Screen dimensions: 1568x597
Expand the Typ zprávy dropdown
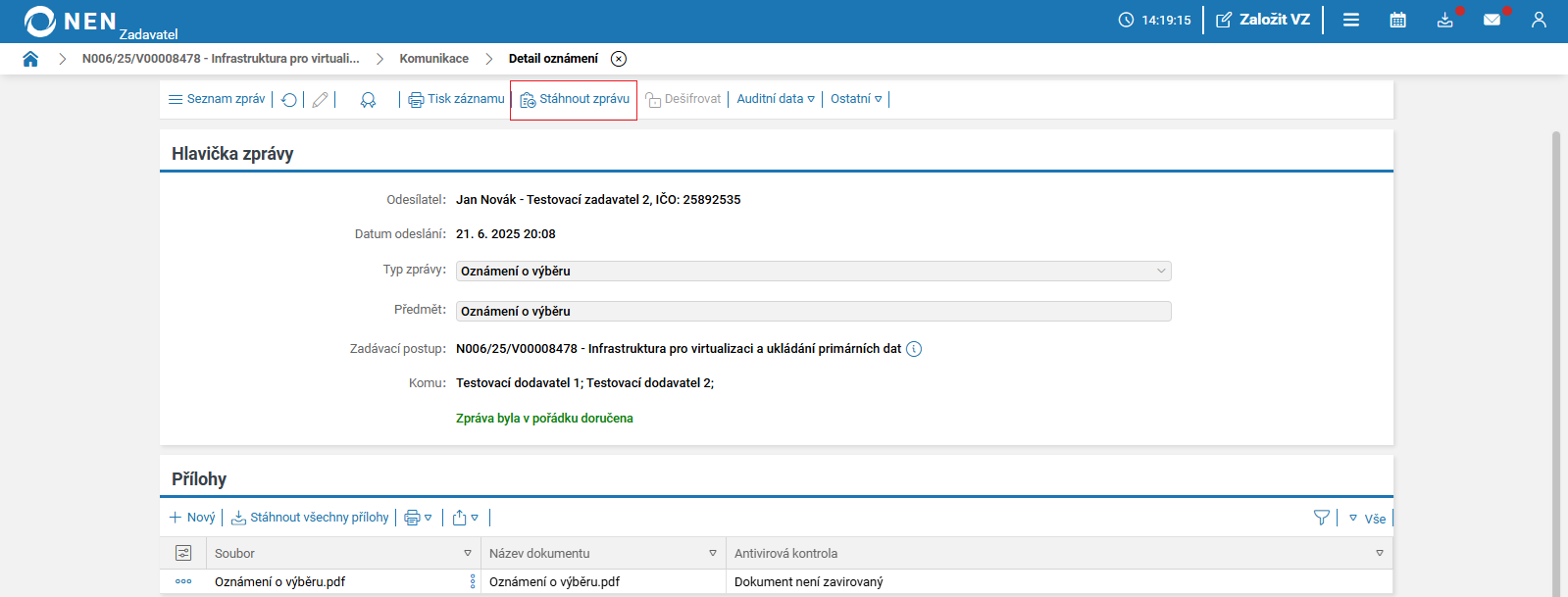pyautogui.click(x=1161, y=272)
